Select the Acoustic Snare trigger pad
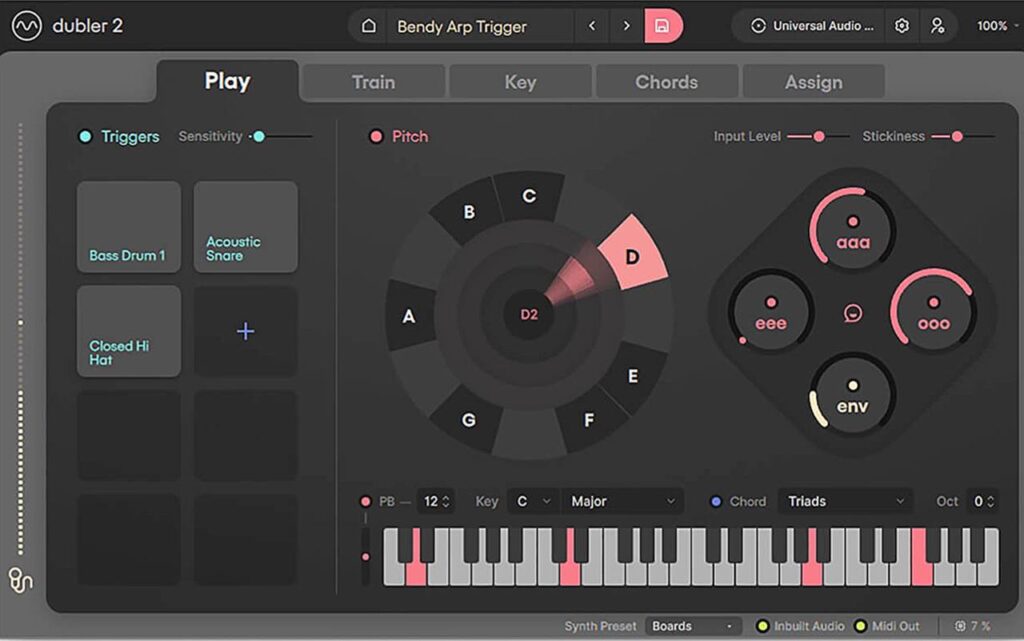 pyautogui.click(x=246, y=227)
